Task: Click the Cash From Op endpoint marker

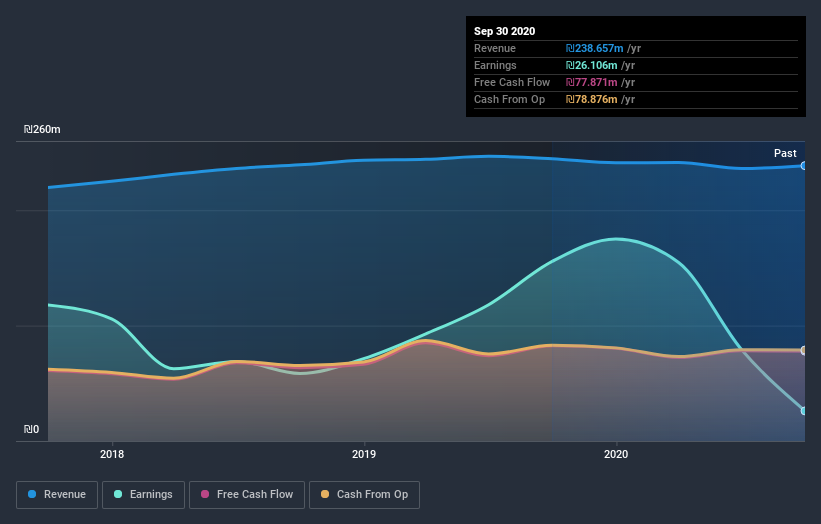Action: point(804,350)
